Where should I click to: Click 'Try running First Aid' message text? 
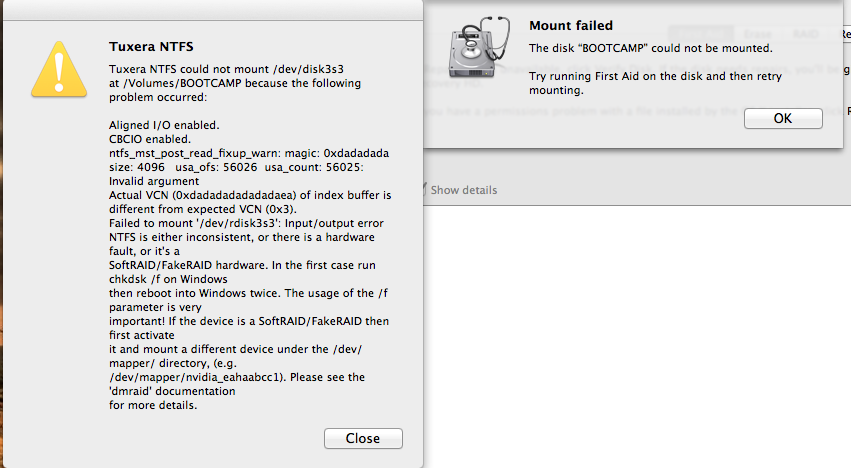(x=640, y=76)
